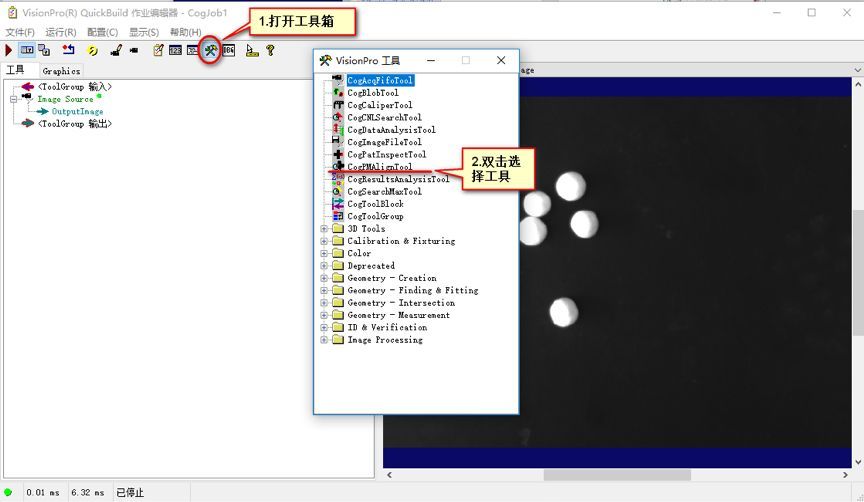This screenshot has width=864, height=502.
Task: Click the CogCaliperTool icon
Action: point(338,105)
